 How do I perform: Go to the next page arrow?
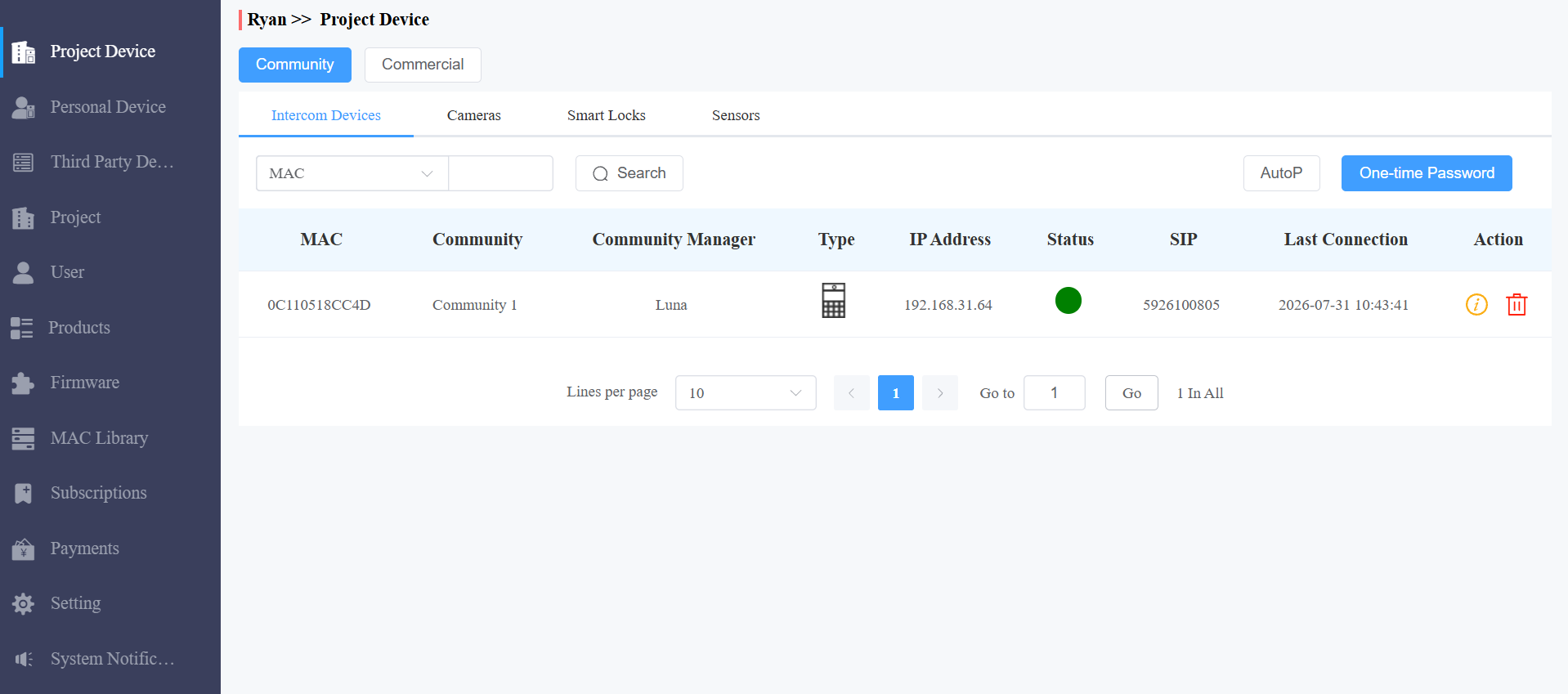940,393
